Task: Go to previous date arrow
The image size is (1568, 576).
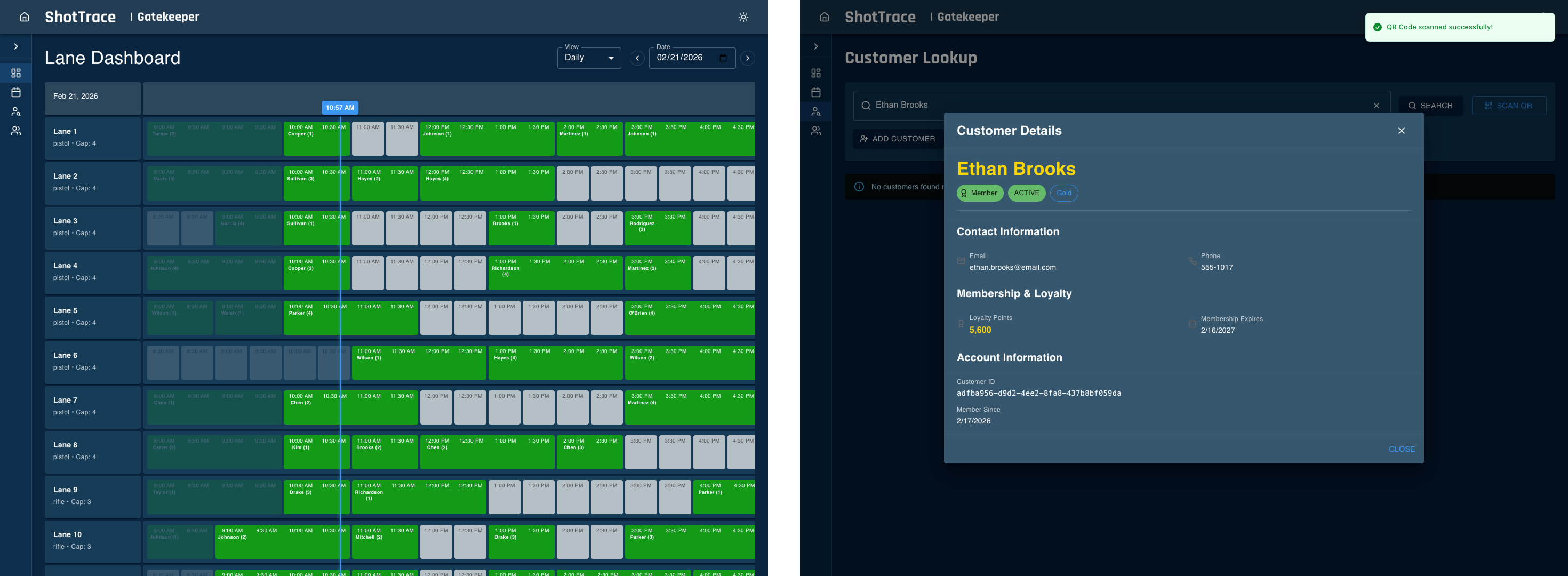Action: point(637,59)
